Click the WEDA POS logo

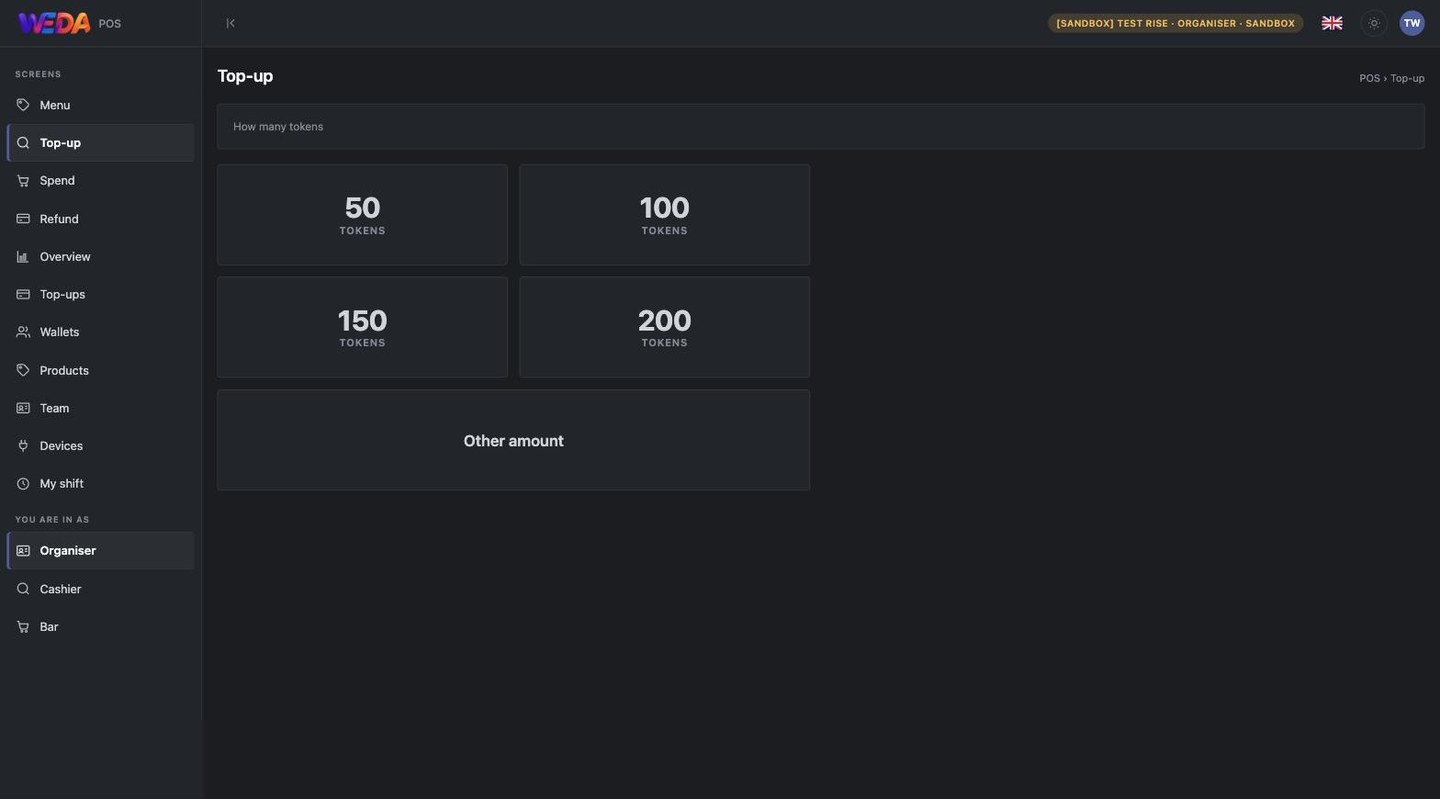pos(69,23)
